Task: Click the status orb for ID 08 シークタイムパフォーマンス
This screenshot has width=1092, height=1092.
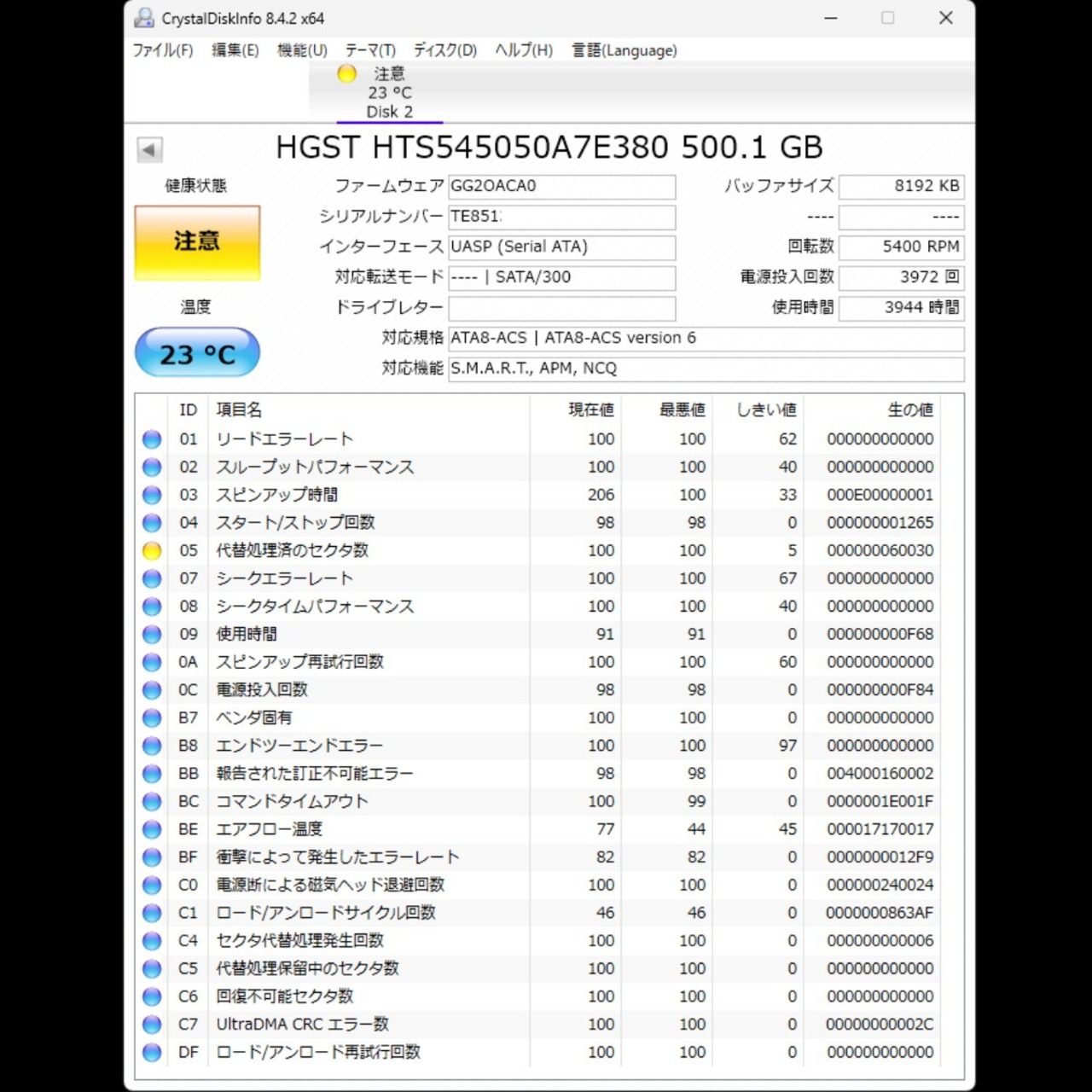Action: pos(152,607)
